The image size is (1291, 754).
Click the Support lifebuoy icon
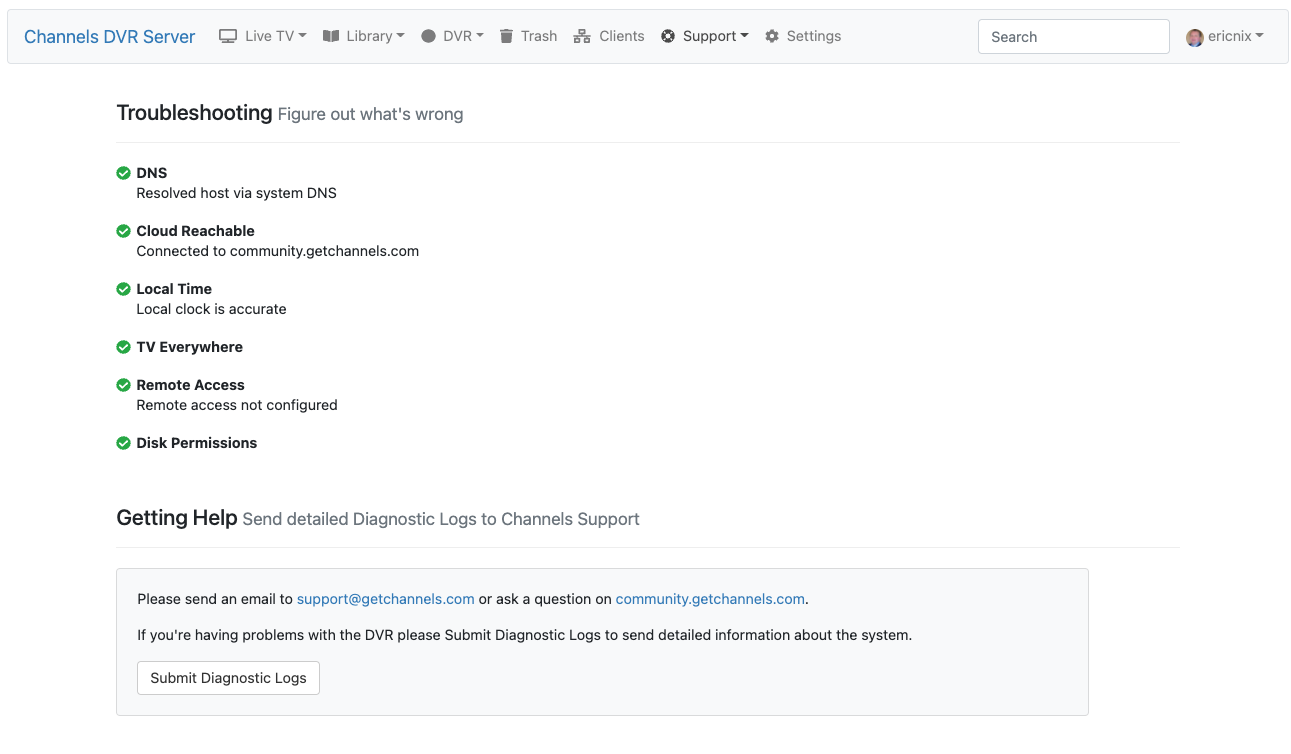(668, 36)
